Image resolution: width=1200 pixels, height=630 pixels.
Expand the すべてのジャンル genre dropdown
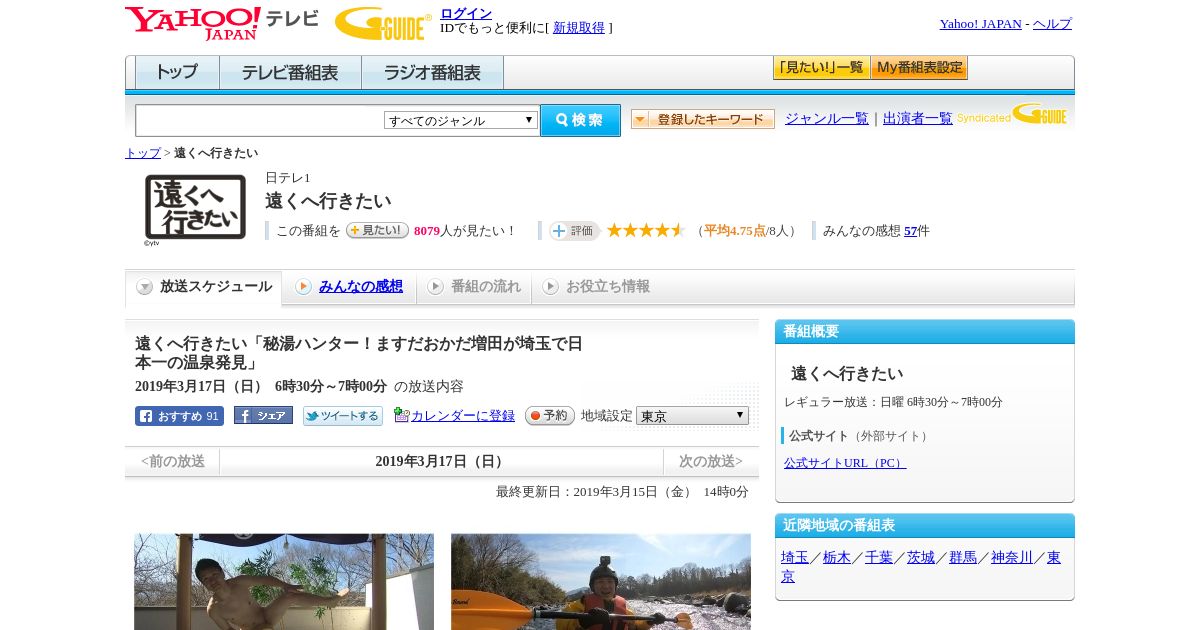click(461, 120)
